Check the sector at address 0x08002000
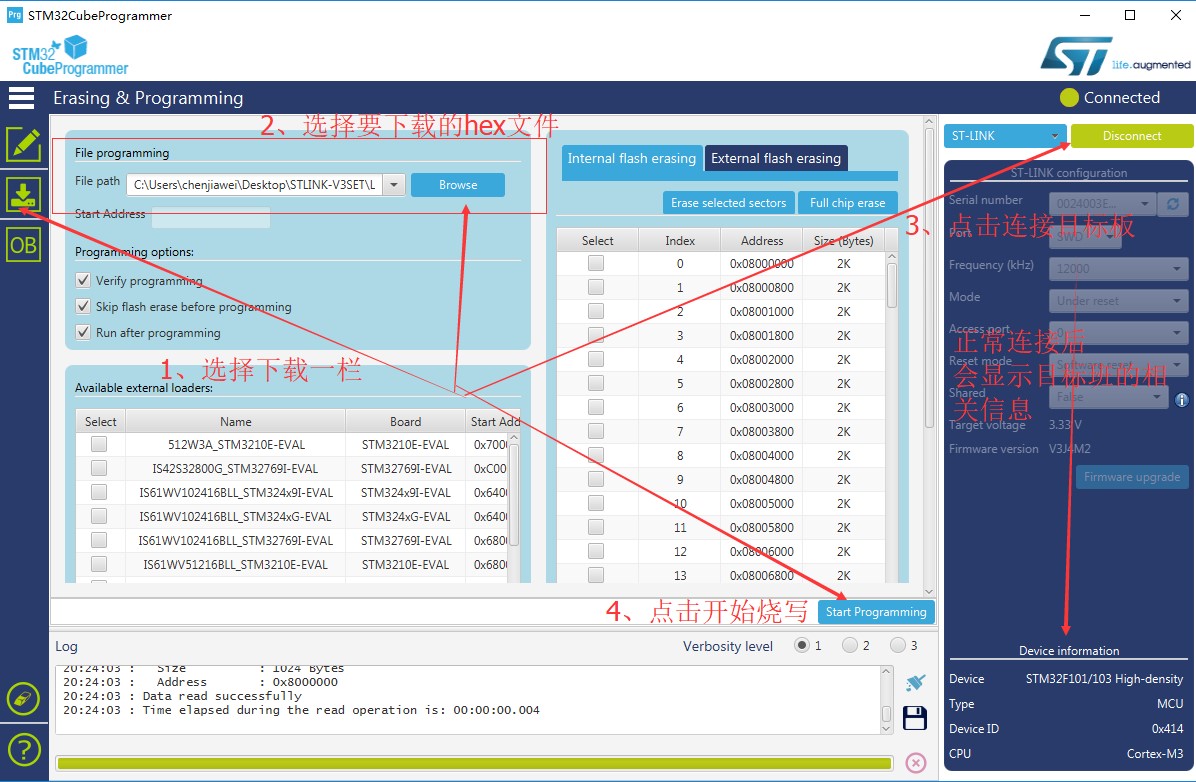The height and width of the screenshot is (782, 1196). [596, 359]
